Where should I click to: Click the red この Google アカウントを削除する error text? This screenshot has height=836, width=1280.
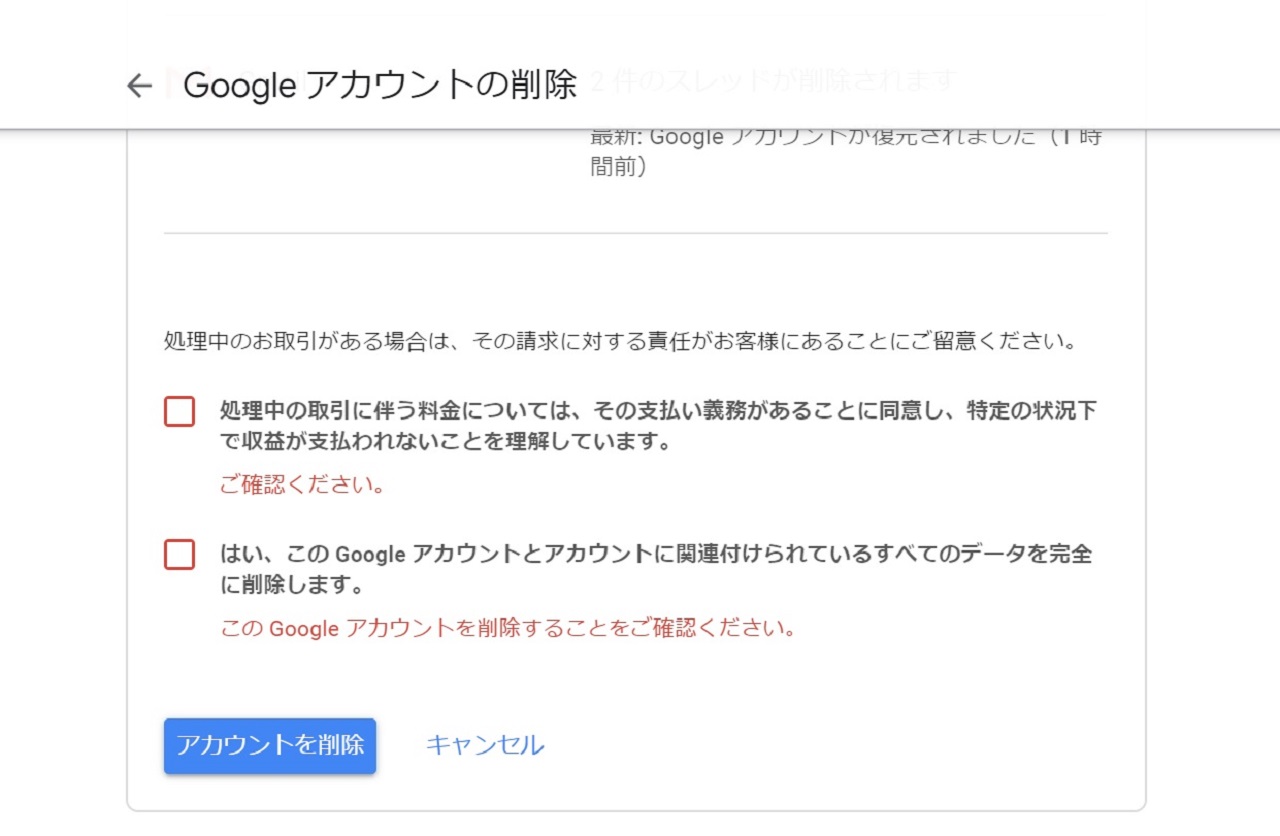coord(507,629)
